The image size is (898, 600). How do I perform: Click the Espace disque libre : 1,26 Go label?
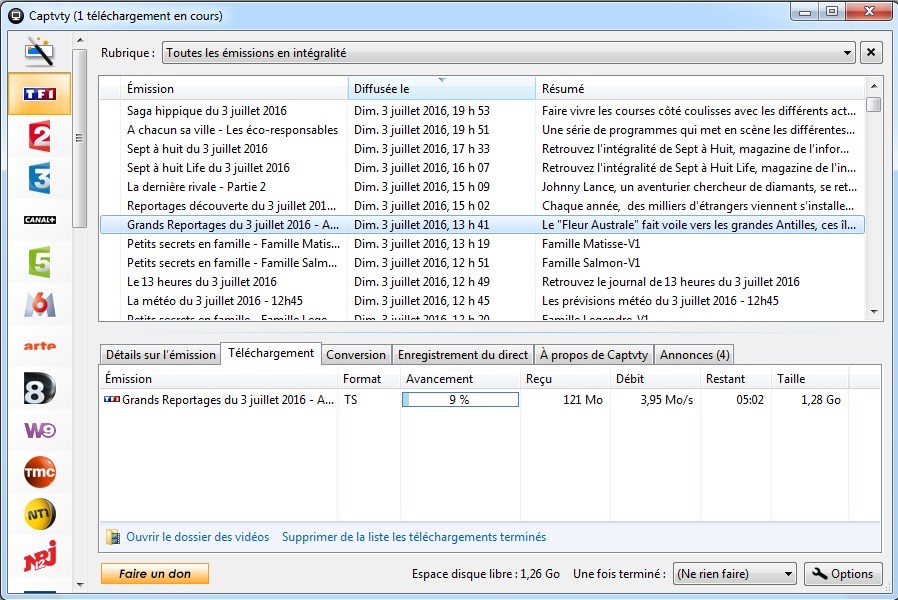tap(486, 574)
